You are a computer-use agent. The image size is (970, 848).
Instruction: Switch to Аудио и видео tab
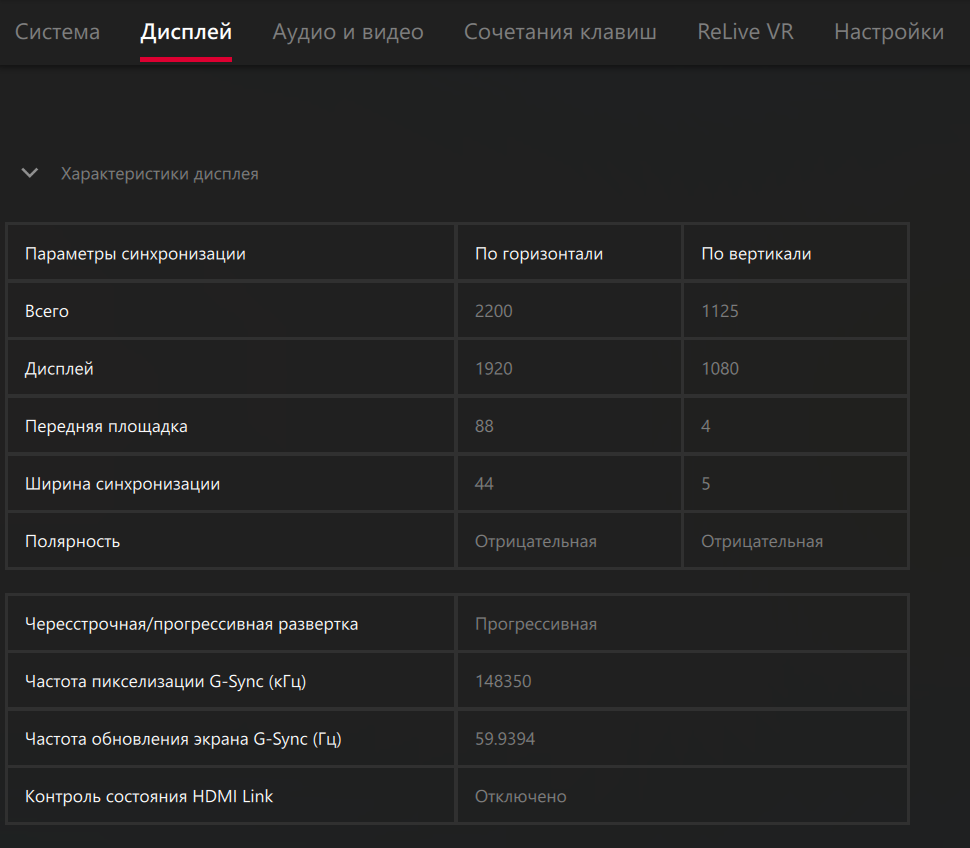point(348,32)
